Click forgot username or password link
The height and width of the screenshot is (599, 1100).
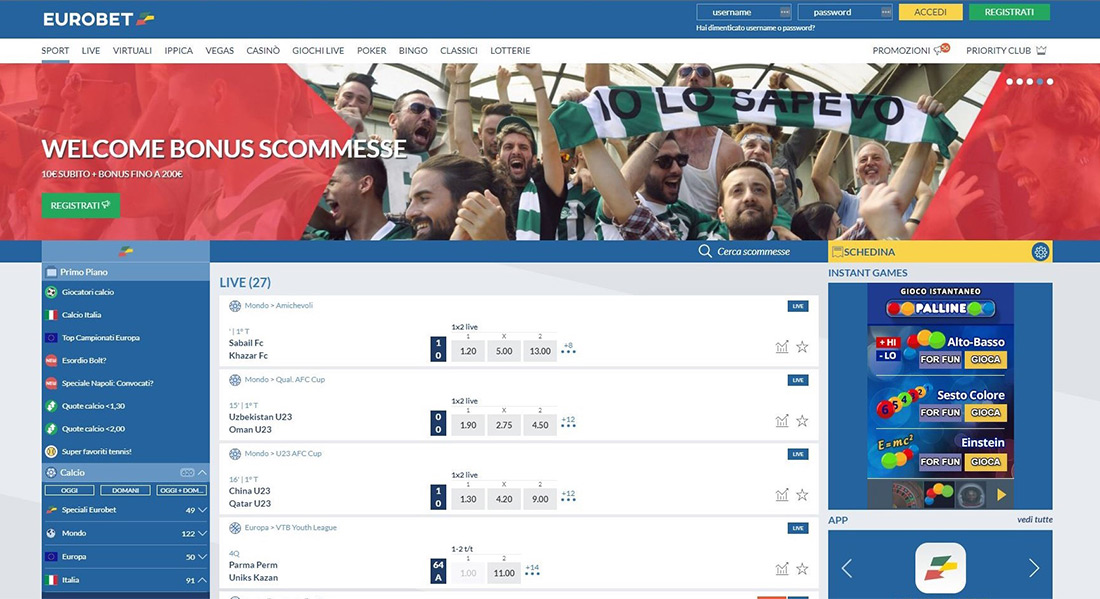click(755, 28)
